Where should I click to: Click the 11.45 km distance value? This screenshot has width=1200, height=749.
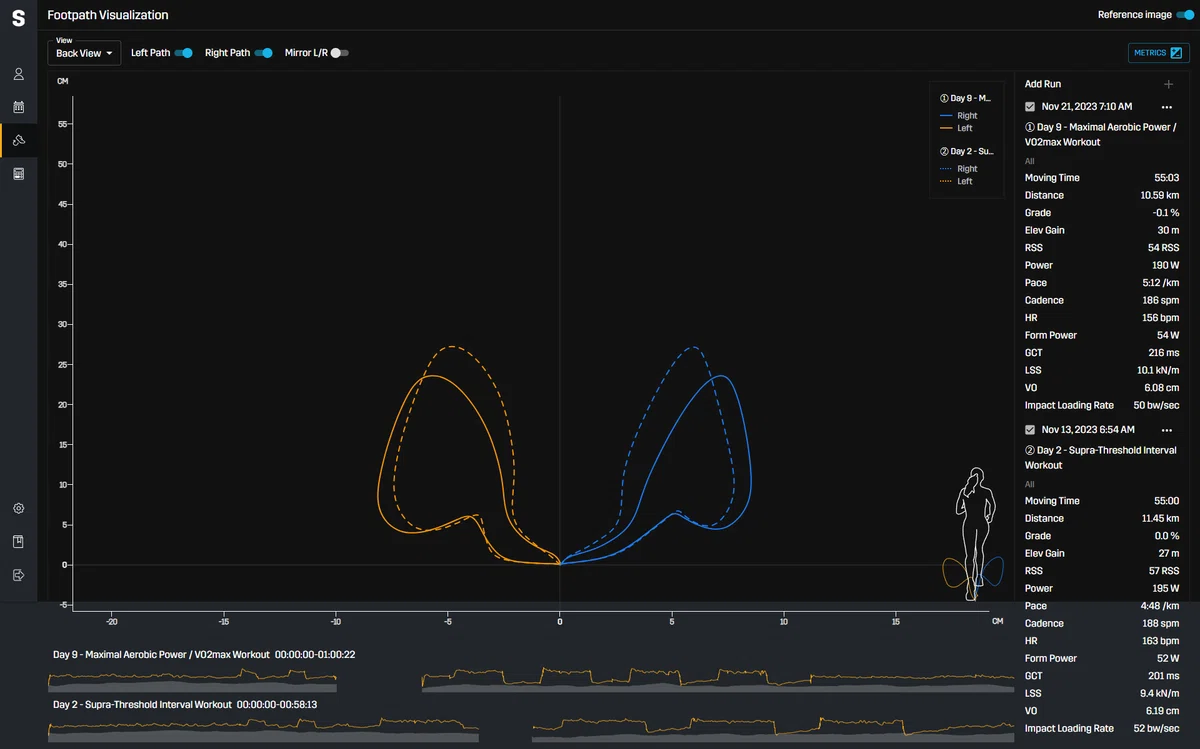pos(1160,518)
